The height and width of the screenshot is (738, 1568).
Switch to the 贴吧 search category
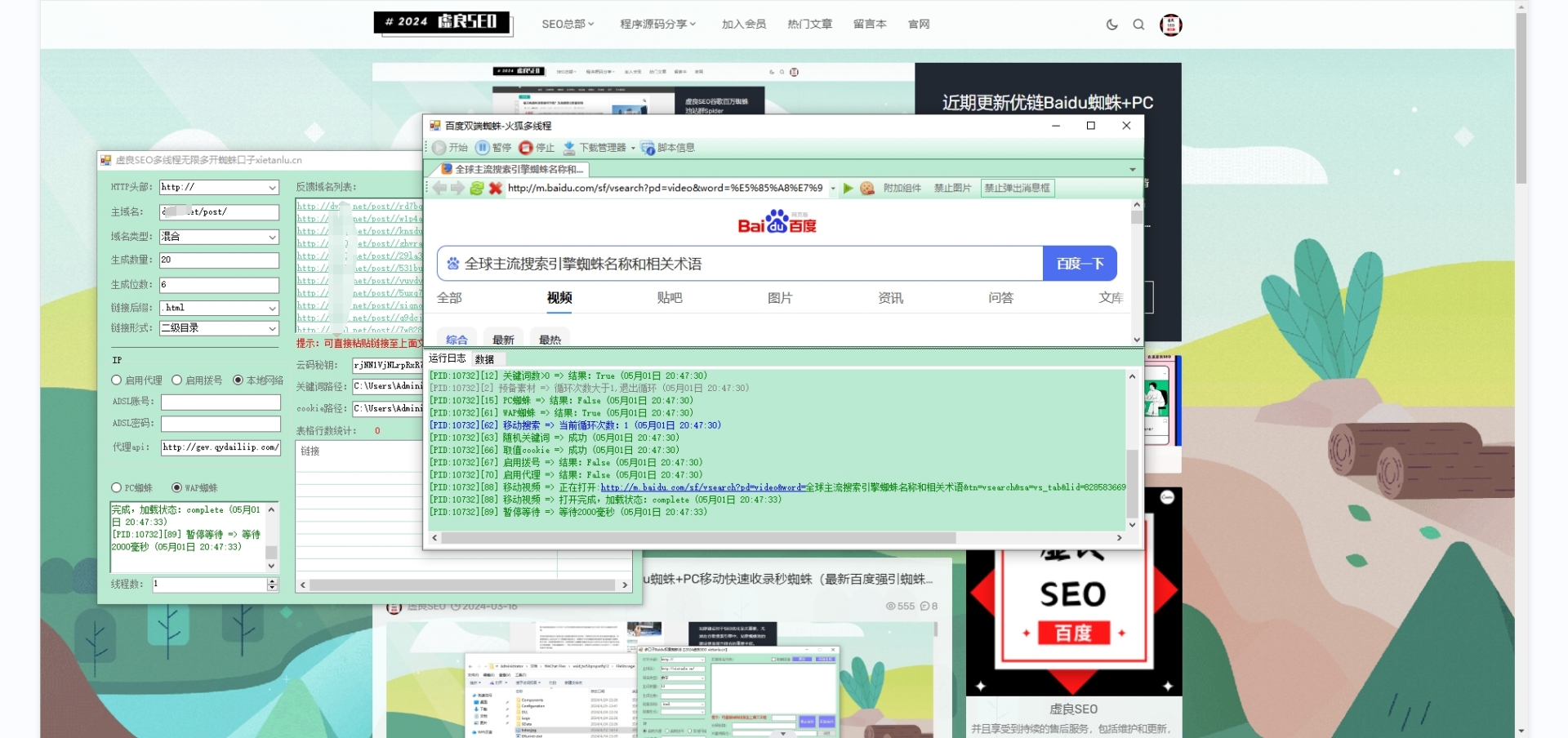(670, 298)
